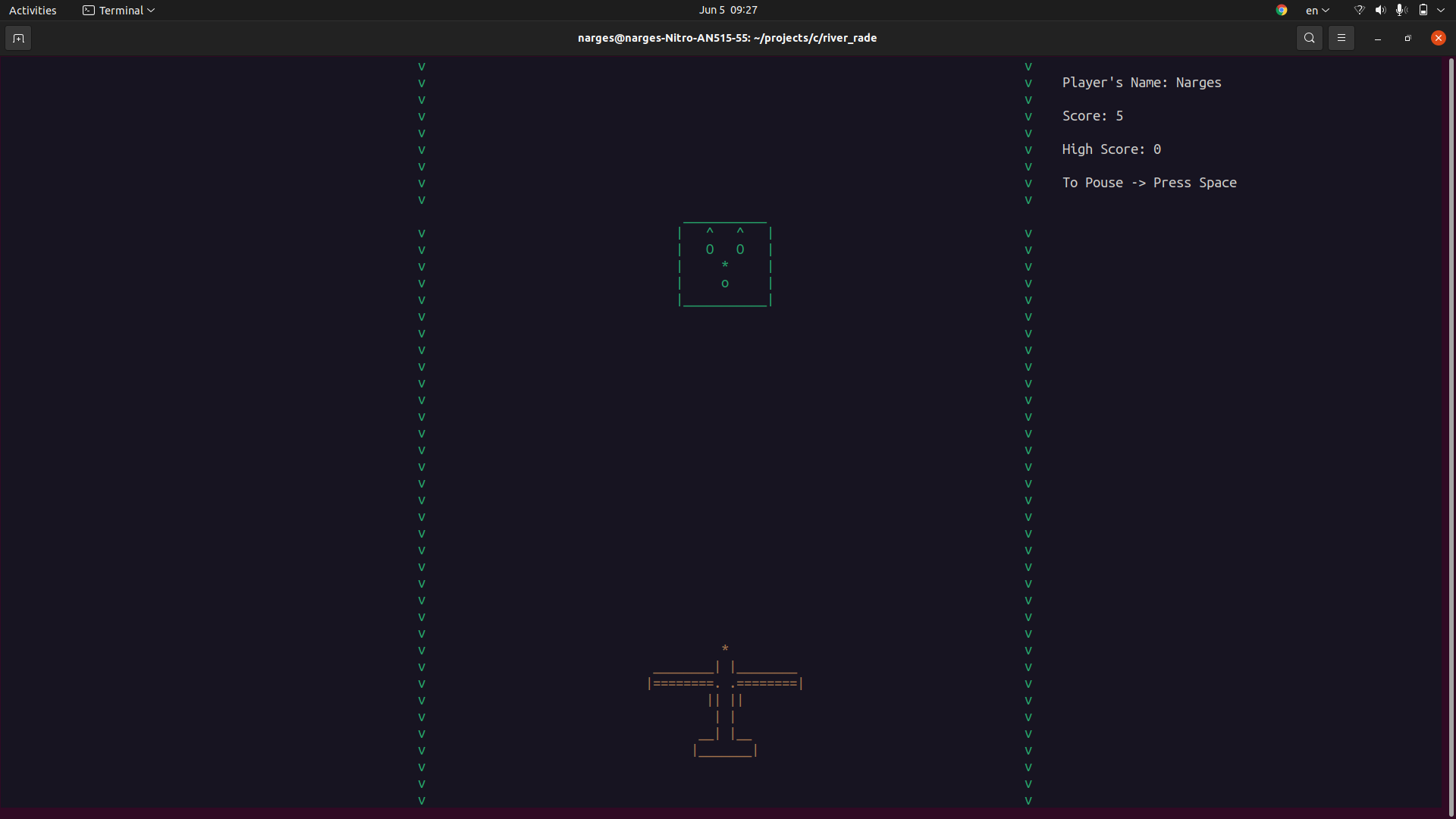Expand the system status menu chevron

(1442, 10)
